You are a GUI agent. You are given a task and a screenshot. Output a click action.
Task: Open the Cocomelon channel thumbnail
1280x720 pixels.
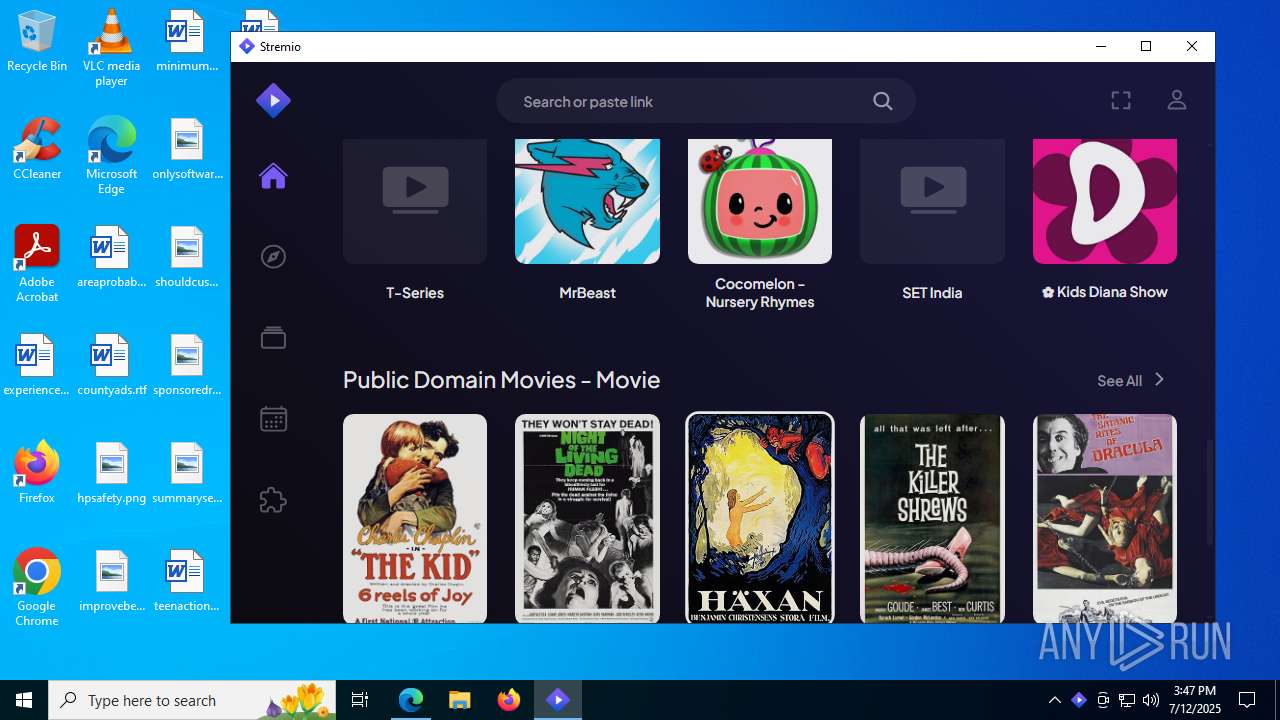(760, 201)
